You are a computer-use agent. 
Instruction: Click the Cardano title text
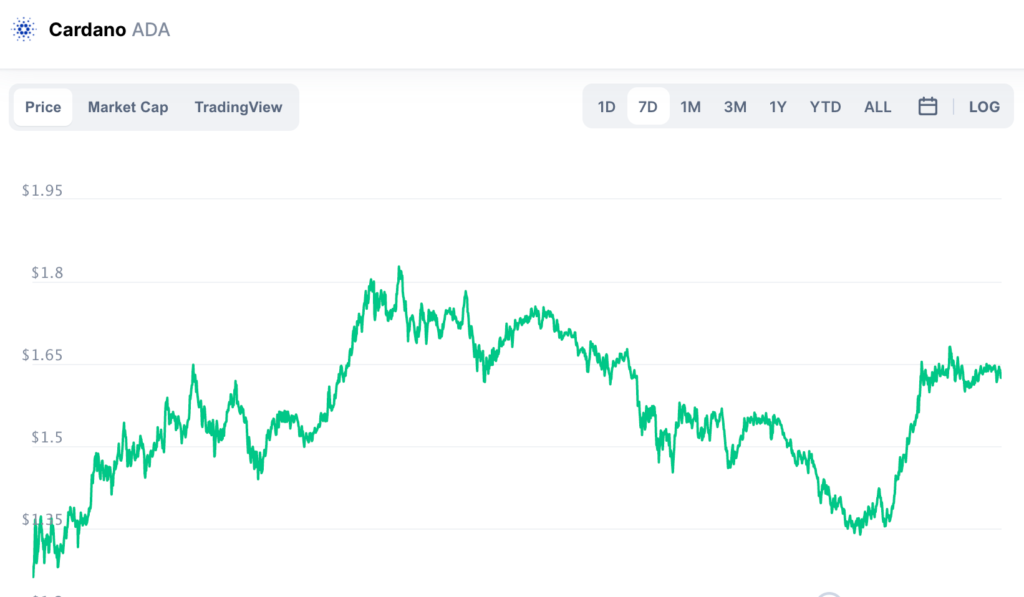88,30
